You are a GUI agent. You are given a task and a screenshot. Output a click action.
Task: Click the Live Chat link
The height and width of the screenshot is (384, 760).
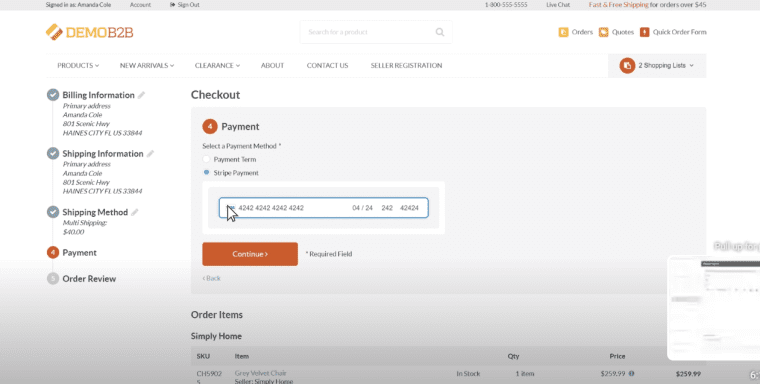[558, 5]
